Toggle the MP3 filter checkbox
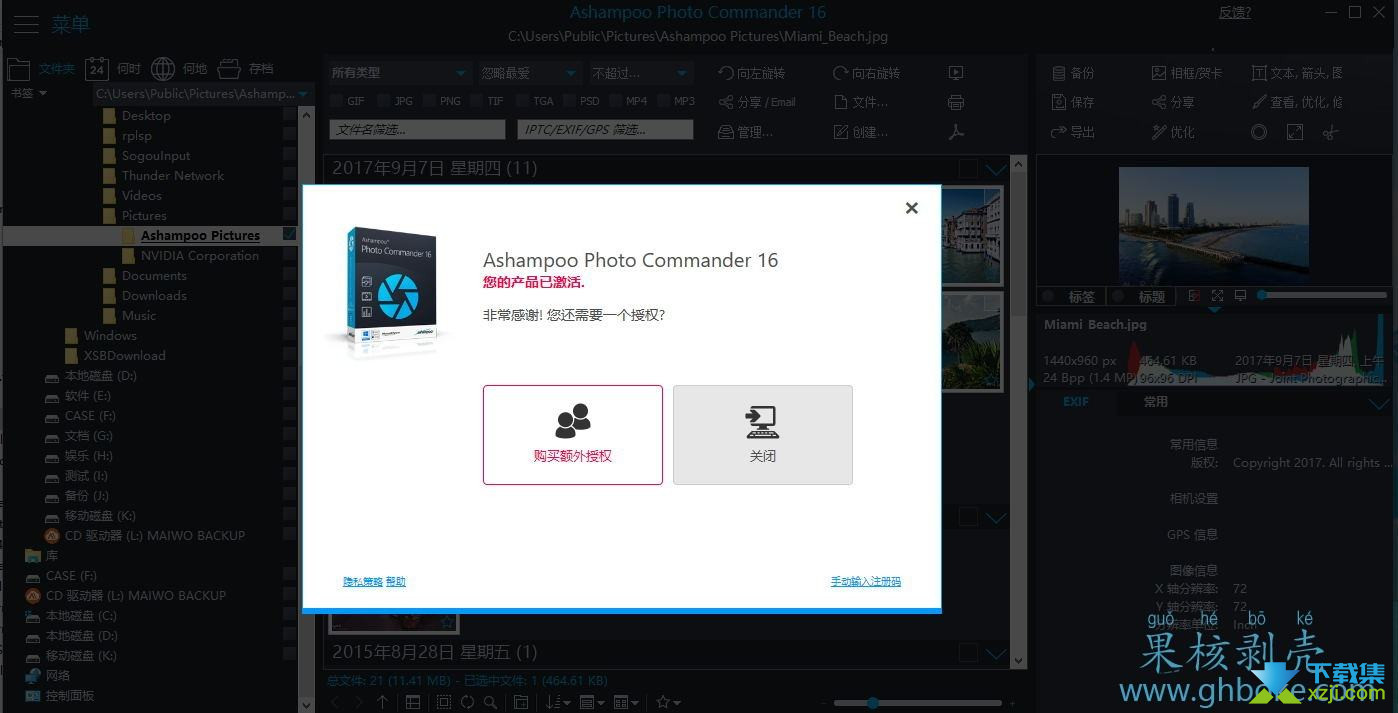This screenshot has height=713, width=1398. pyautogui.click(x=662, y=101)
